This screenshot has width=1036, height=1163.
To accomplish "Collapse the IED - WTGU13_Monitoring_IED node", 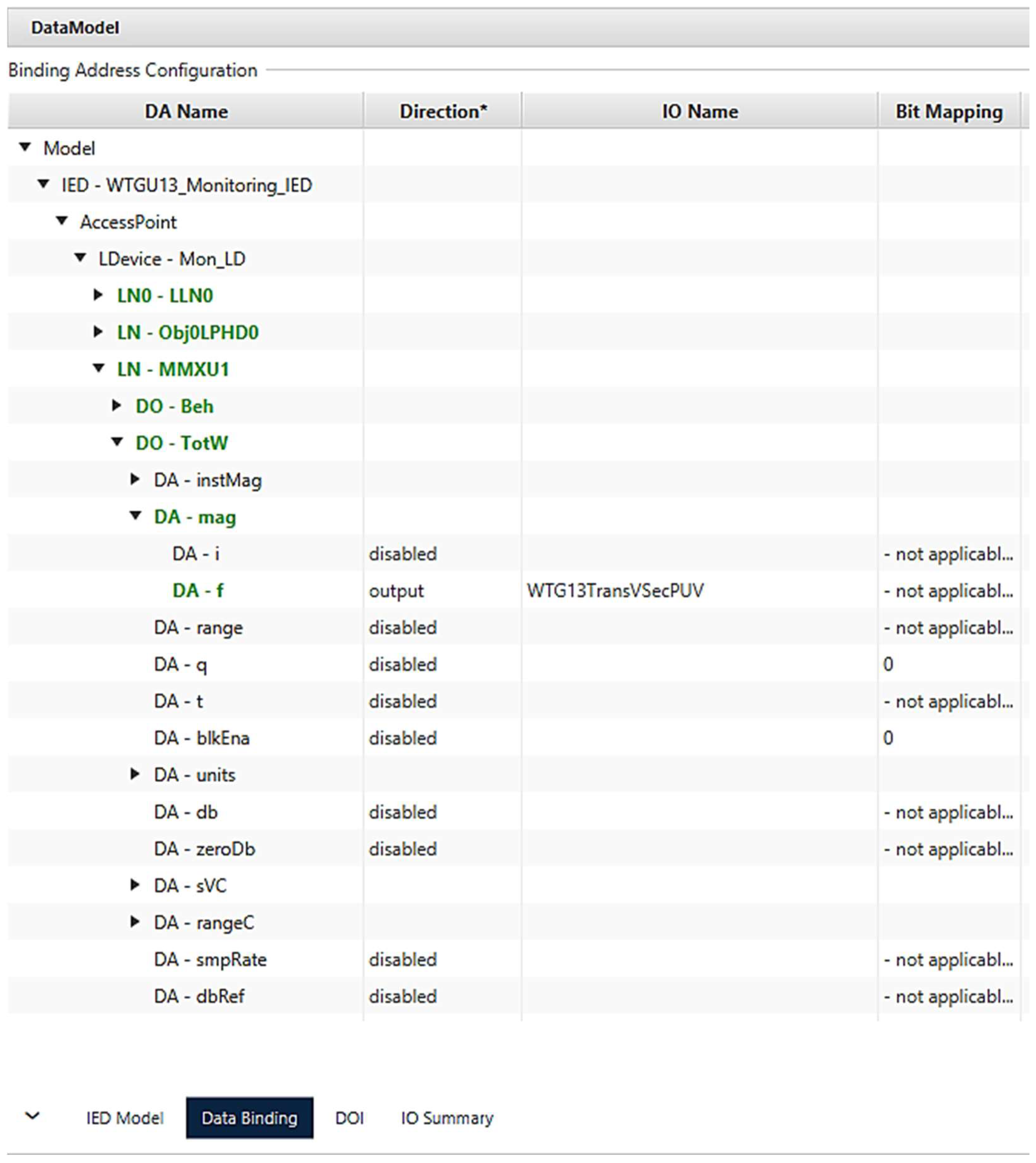I will 43,185.
